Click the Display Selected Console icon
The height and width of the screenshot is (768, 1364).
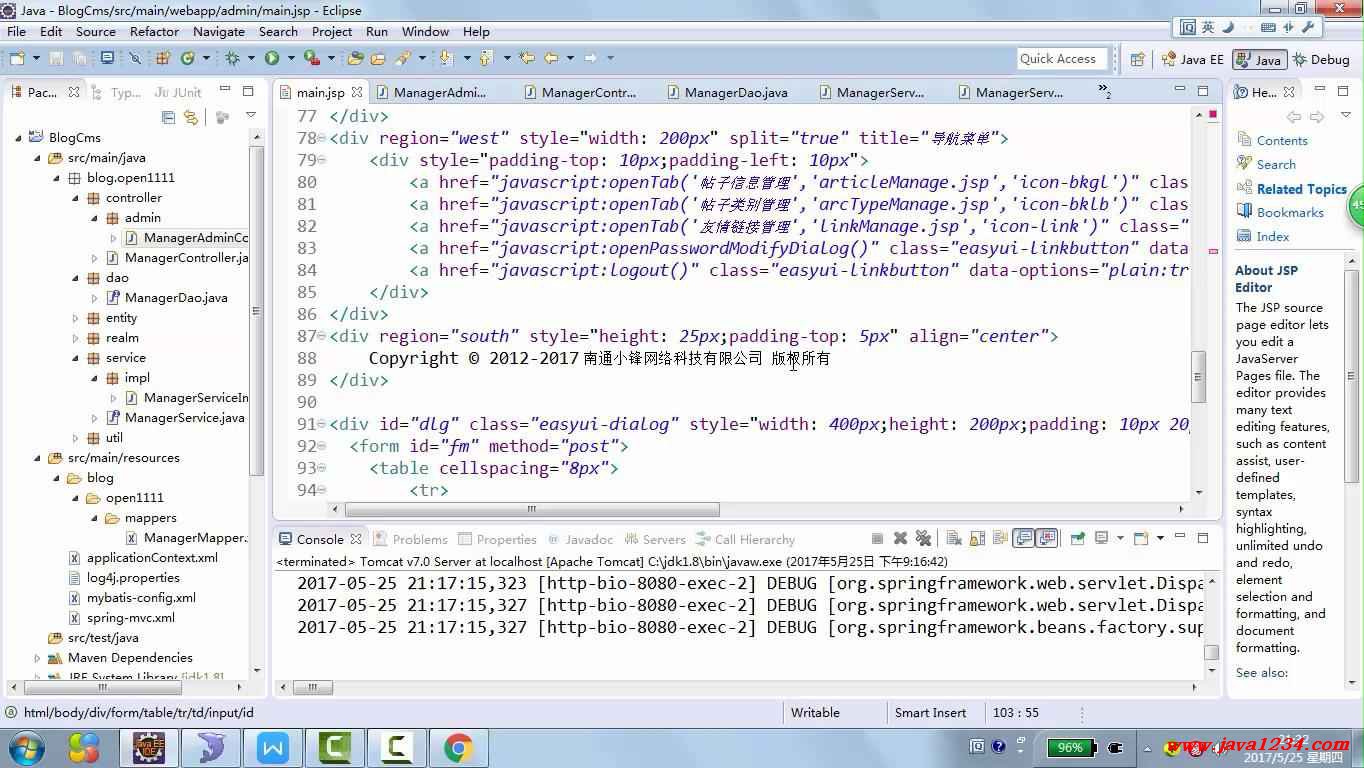[1101, 538]
